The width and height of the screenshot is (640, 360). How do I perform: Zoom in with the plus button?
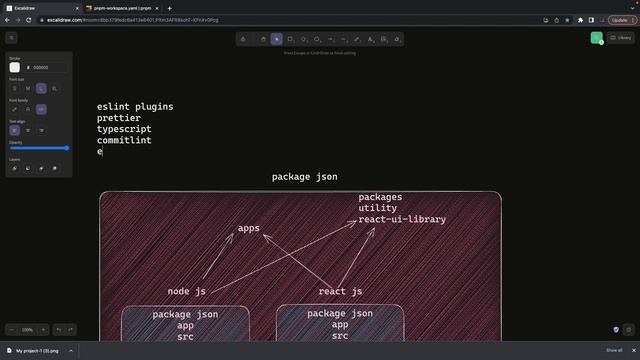tap(43, 330)
